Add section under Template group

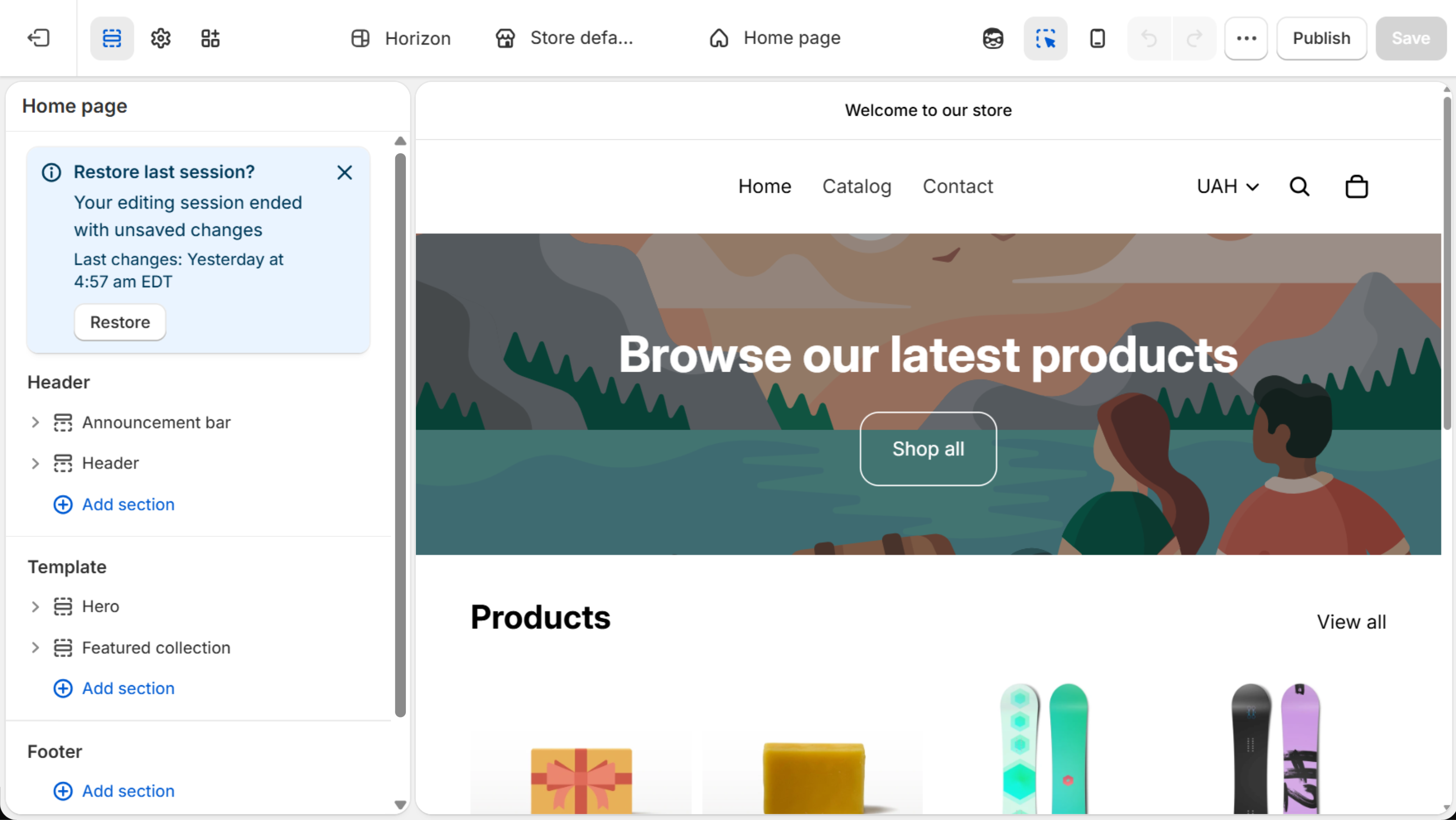[x=113, y=688]
